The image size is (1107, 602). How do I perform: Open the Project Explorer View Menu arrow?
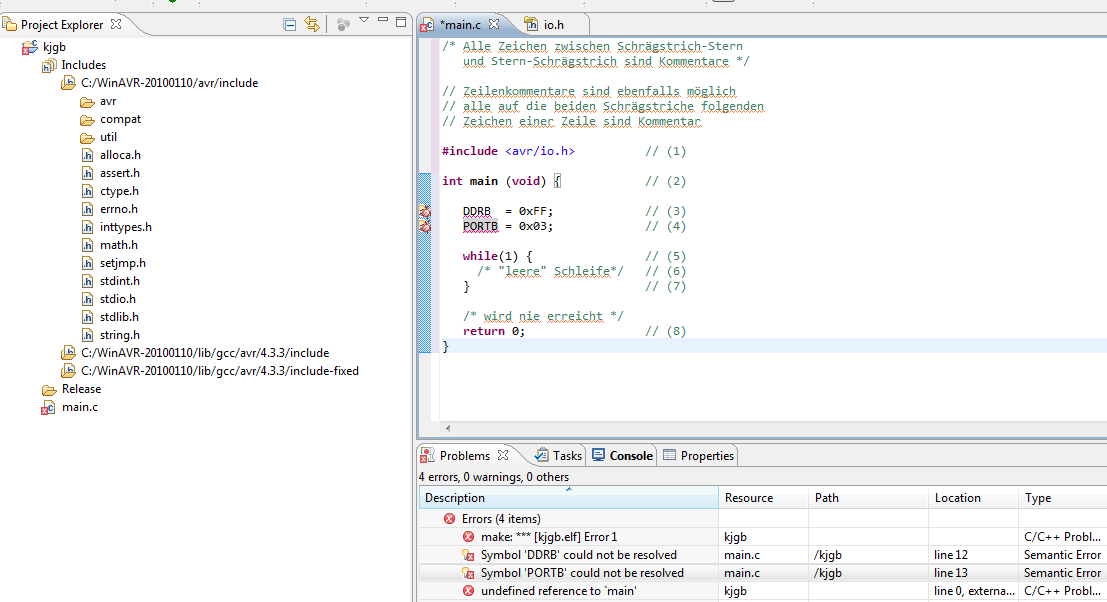pyautogui.click(x=364, y=22)
